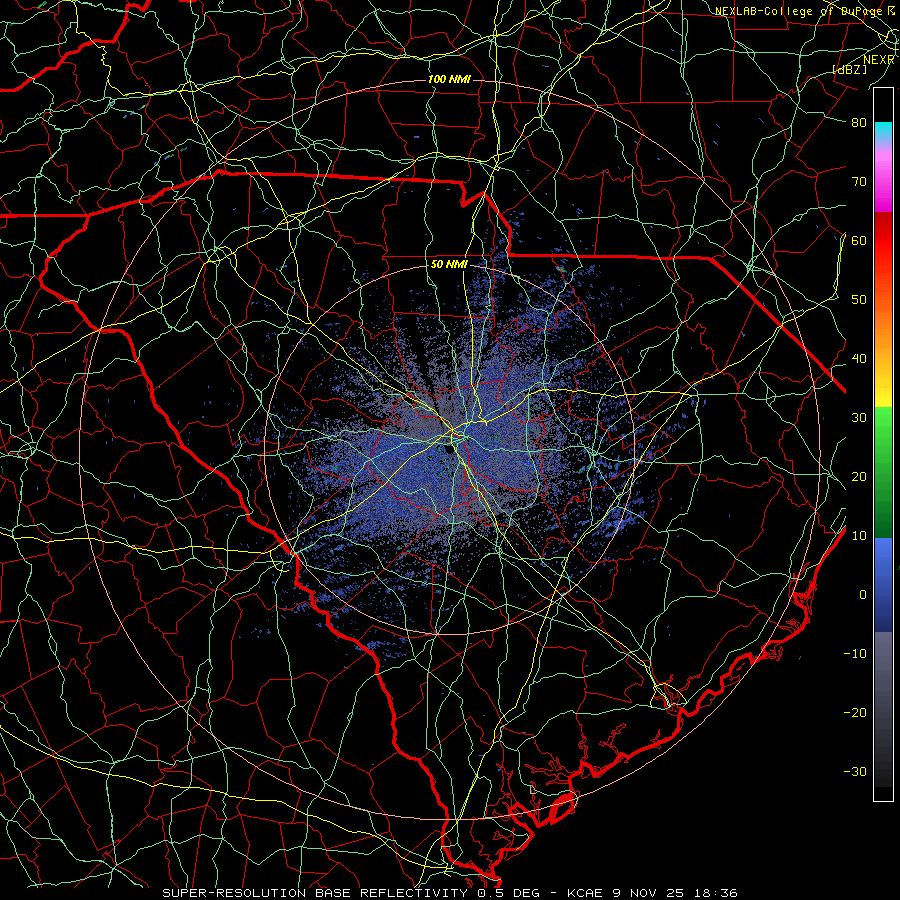Click the KCAE radar site black dot

tap(449, 449)
